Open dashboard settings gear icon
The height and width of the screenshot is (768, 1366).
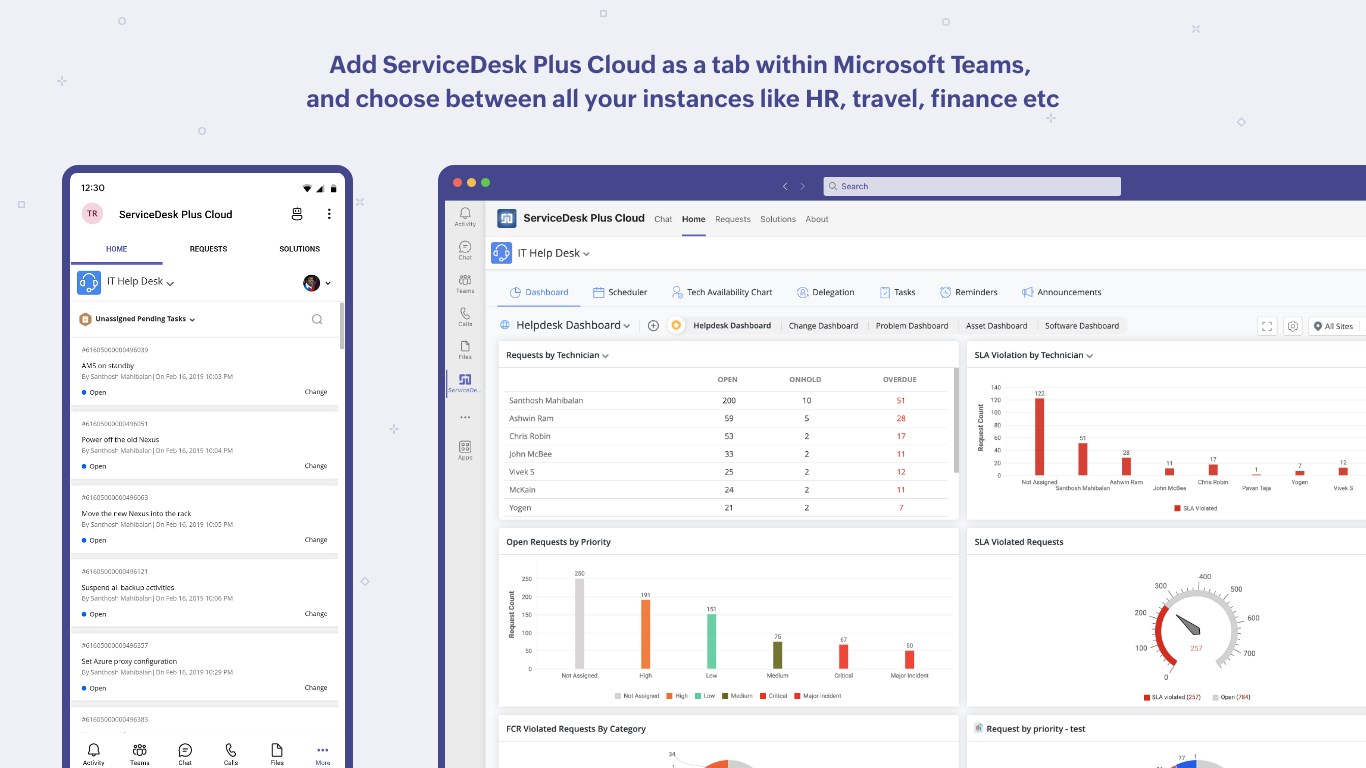1293,326
